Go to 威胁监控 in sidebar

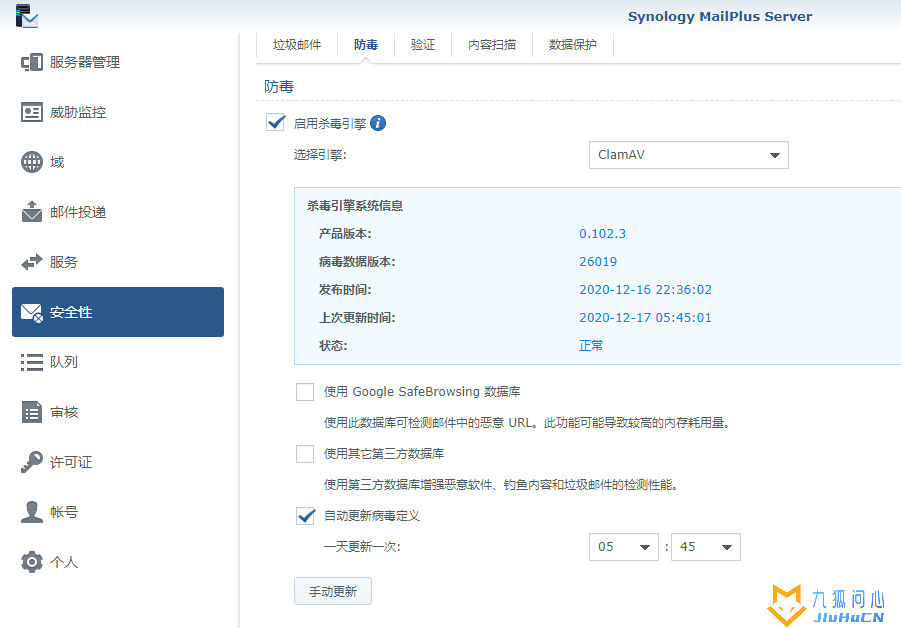118,112
